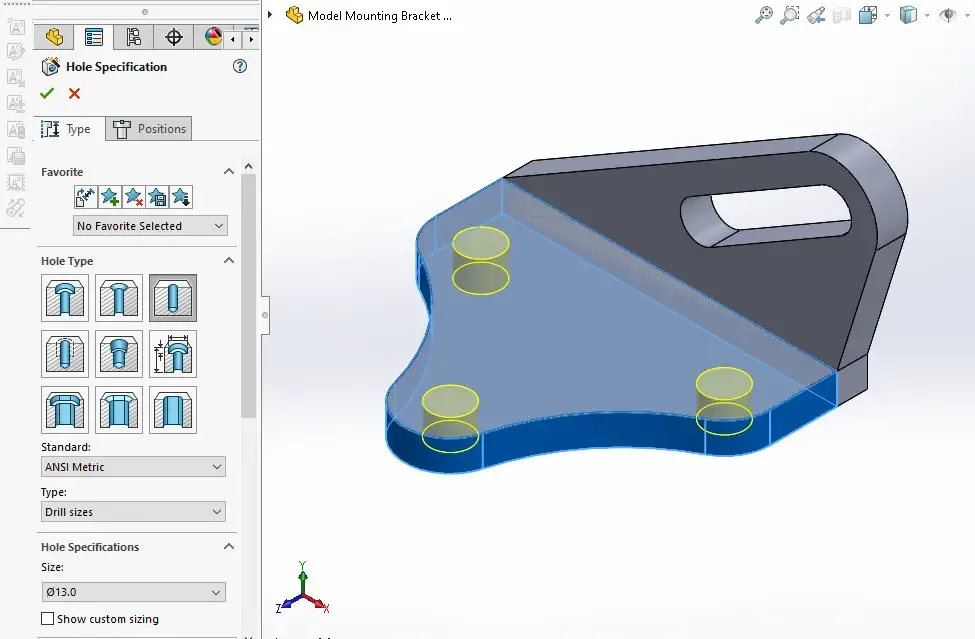Click Previous View icon
Screen dimensions: 975x639
(x=816, y=15)
